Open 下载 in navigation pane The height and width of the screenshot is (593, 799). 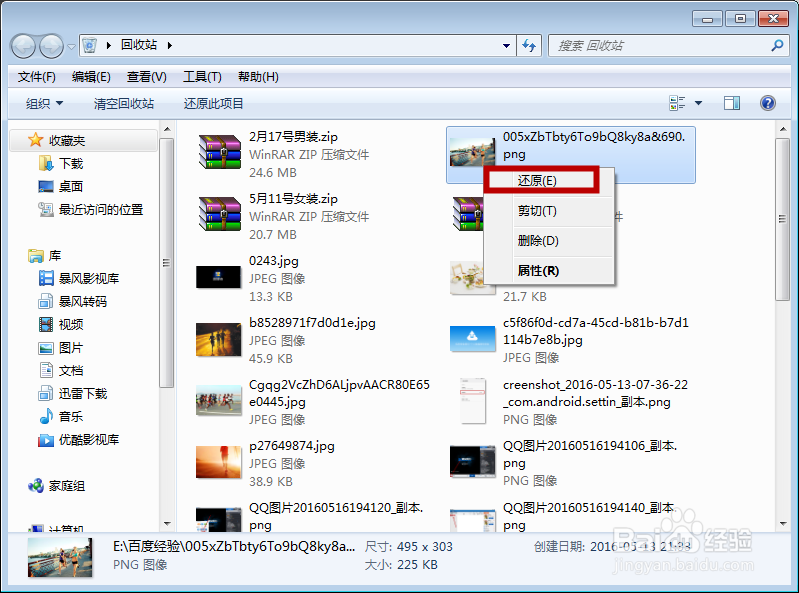[x=60, y=164]
